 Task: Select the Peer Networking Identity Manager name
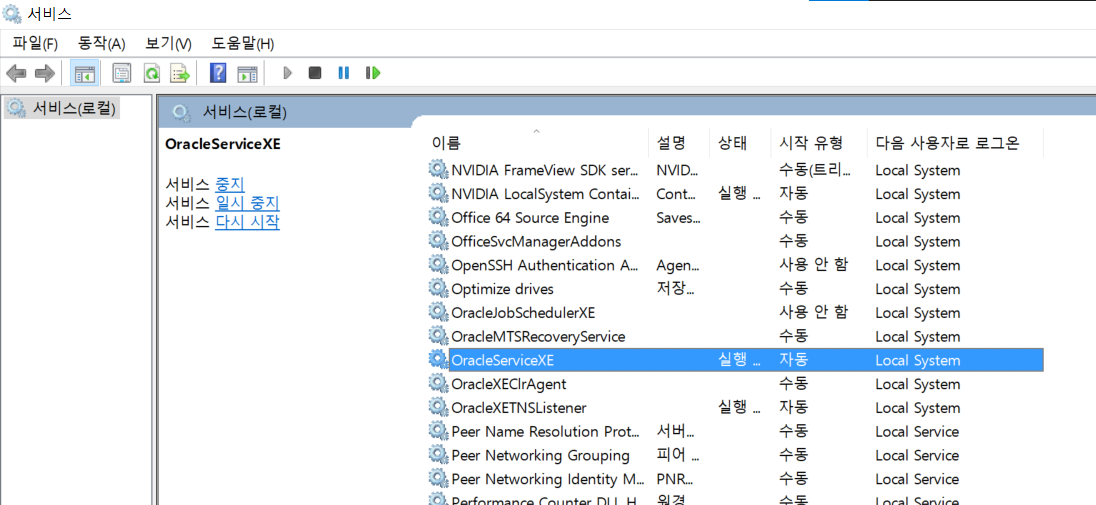pos(545,479)
